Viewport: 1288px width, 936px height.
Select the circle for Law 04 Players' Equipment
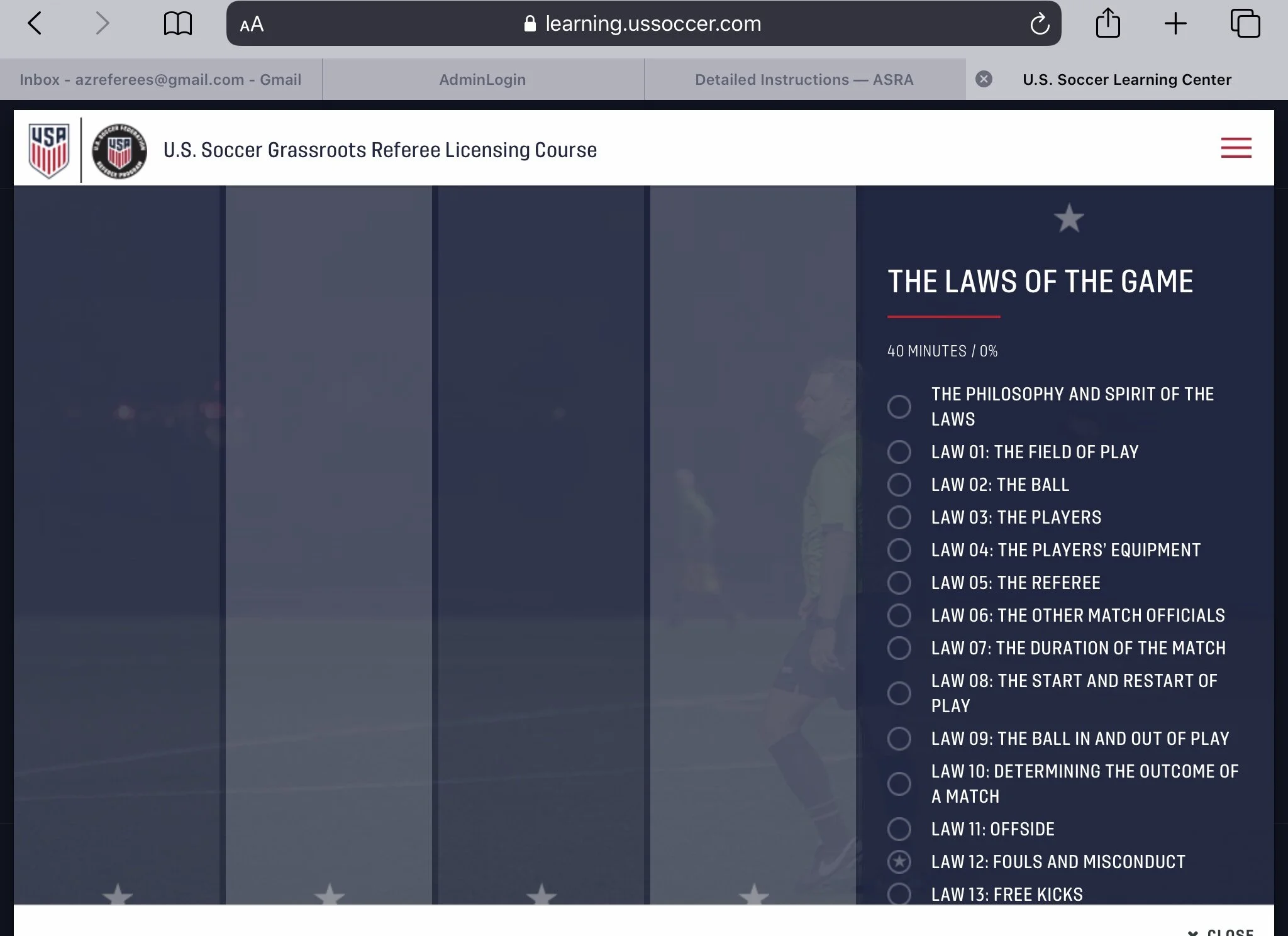click(x=899, y=550)
